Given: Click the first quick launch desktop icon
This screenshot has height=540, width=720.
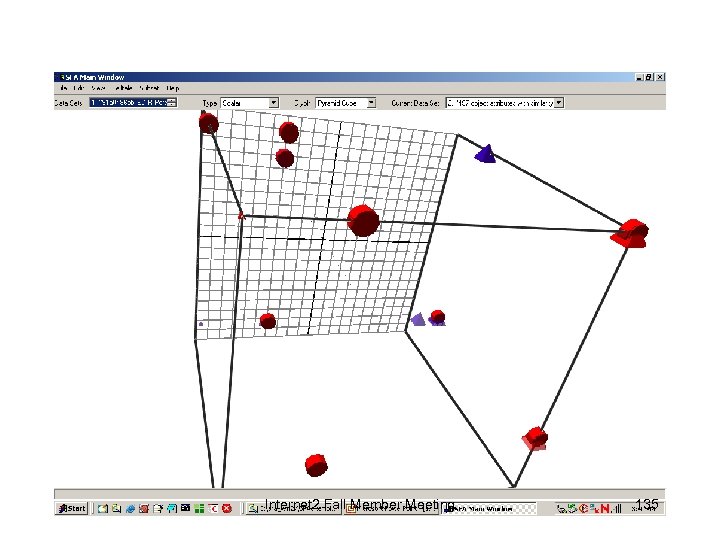Looking at the screenshot, I should tap(103, 508).
